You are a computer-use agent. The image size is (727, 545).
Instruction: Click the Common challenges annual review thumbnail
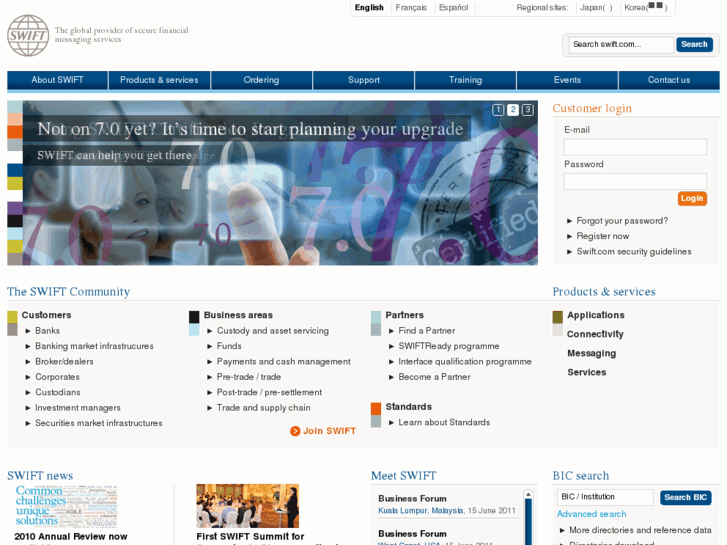[x=66, y=506]
